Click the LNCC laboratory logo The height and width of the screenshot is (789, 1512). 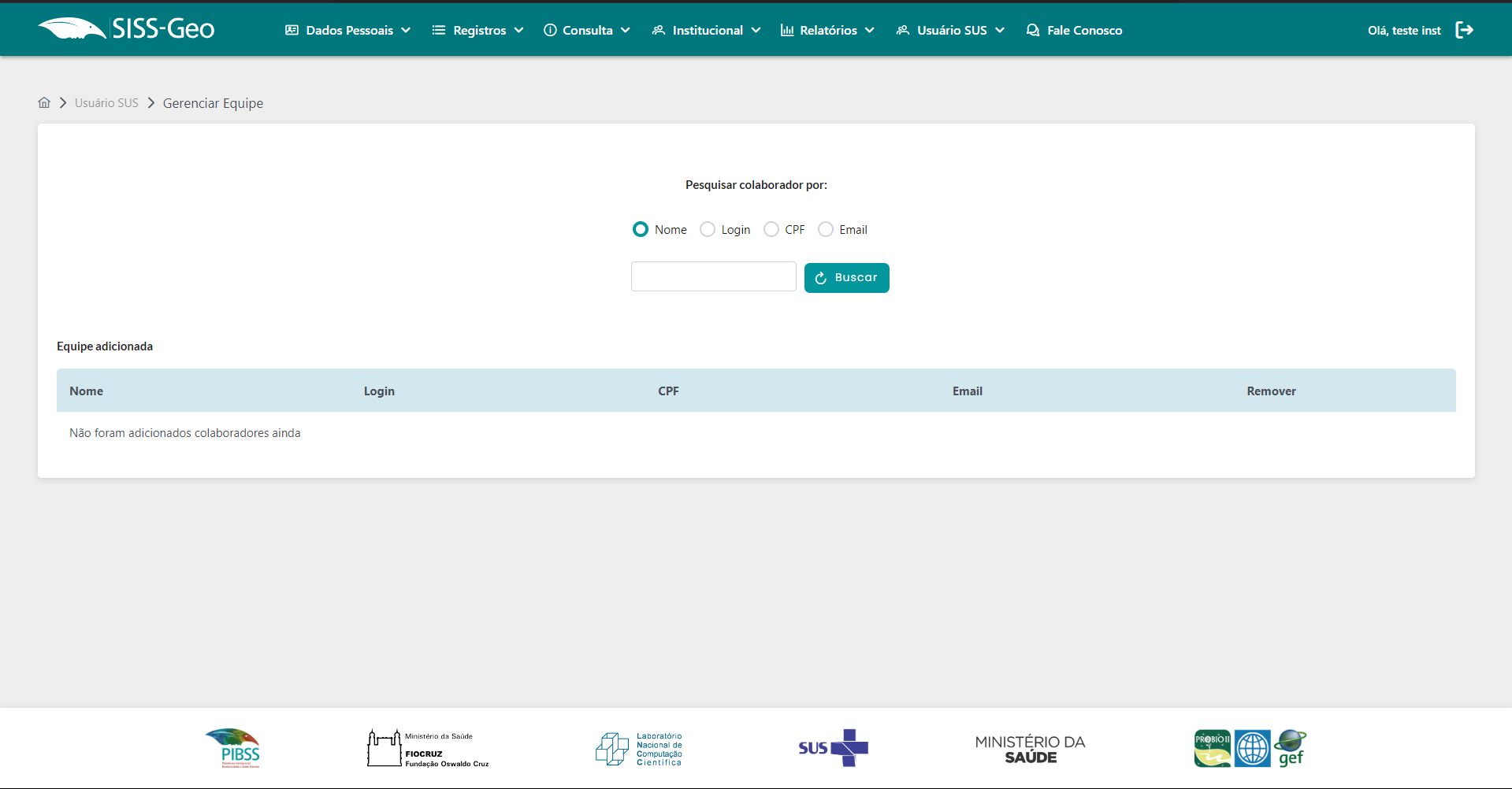pos(639,749)
